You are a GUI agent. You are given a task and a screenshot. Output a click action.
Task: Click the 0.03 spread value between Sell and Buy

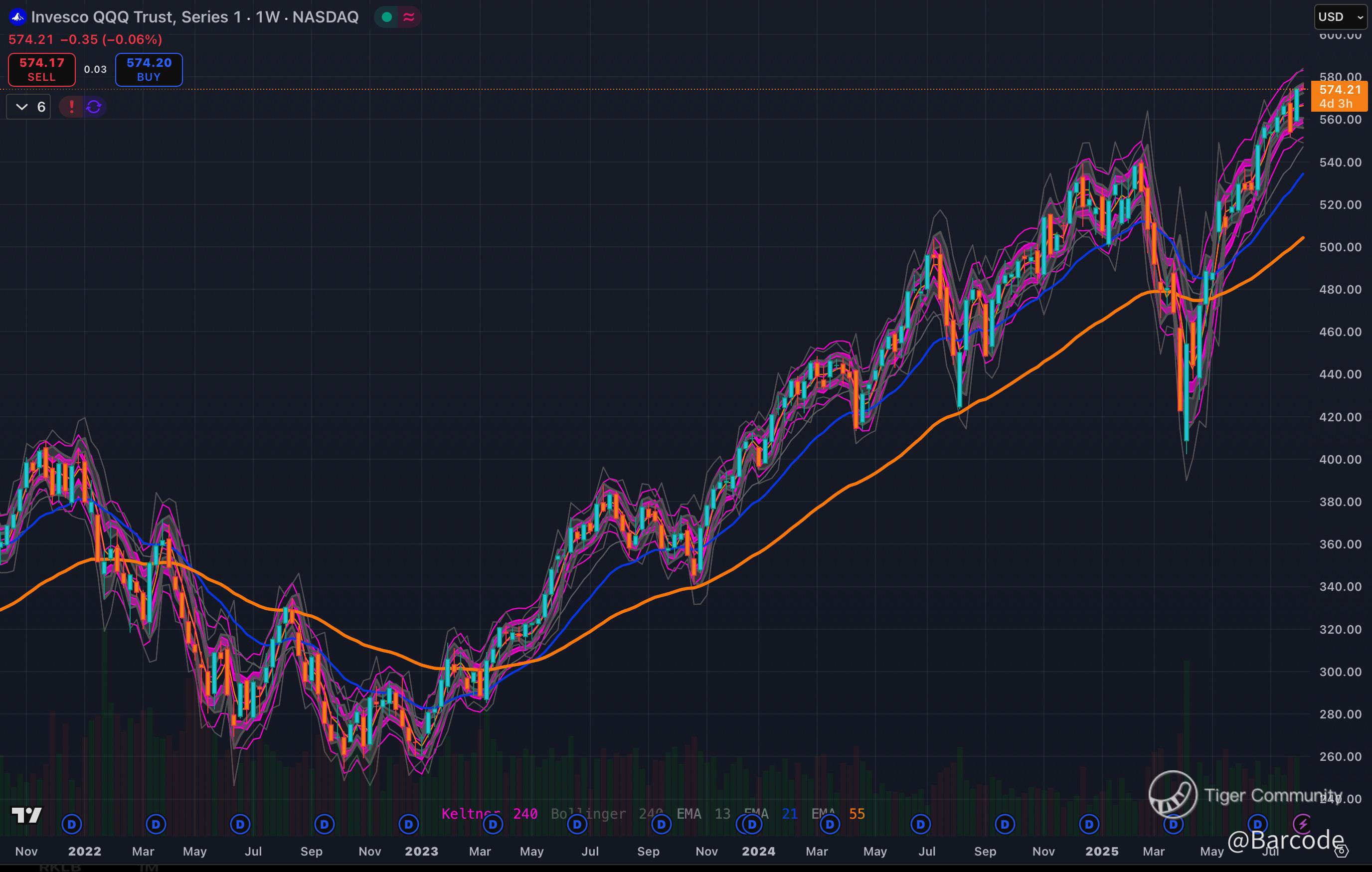click(95, 69)
